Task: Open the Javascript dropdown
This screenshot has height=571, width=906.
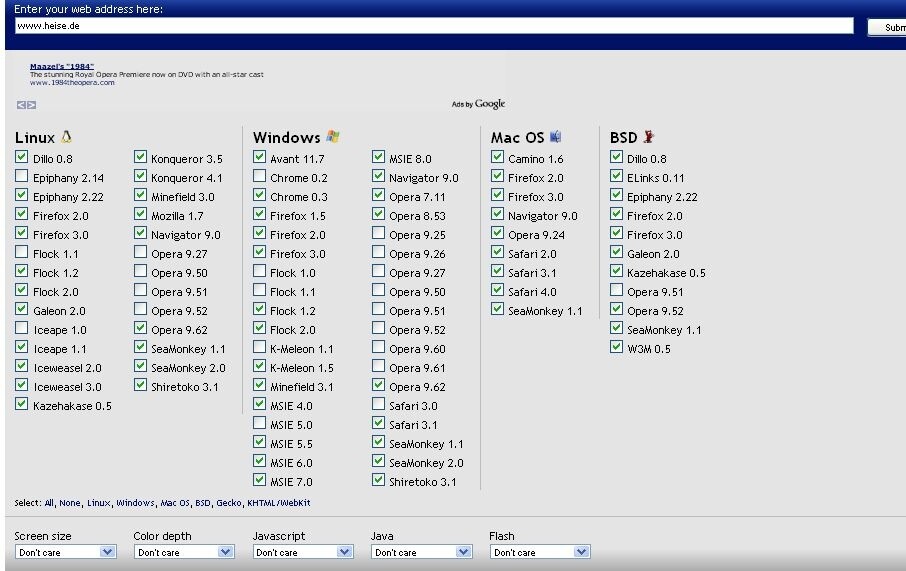Action: pyautogui.click(x=303, y=552)
